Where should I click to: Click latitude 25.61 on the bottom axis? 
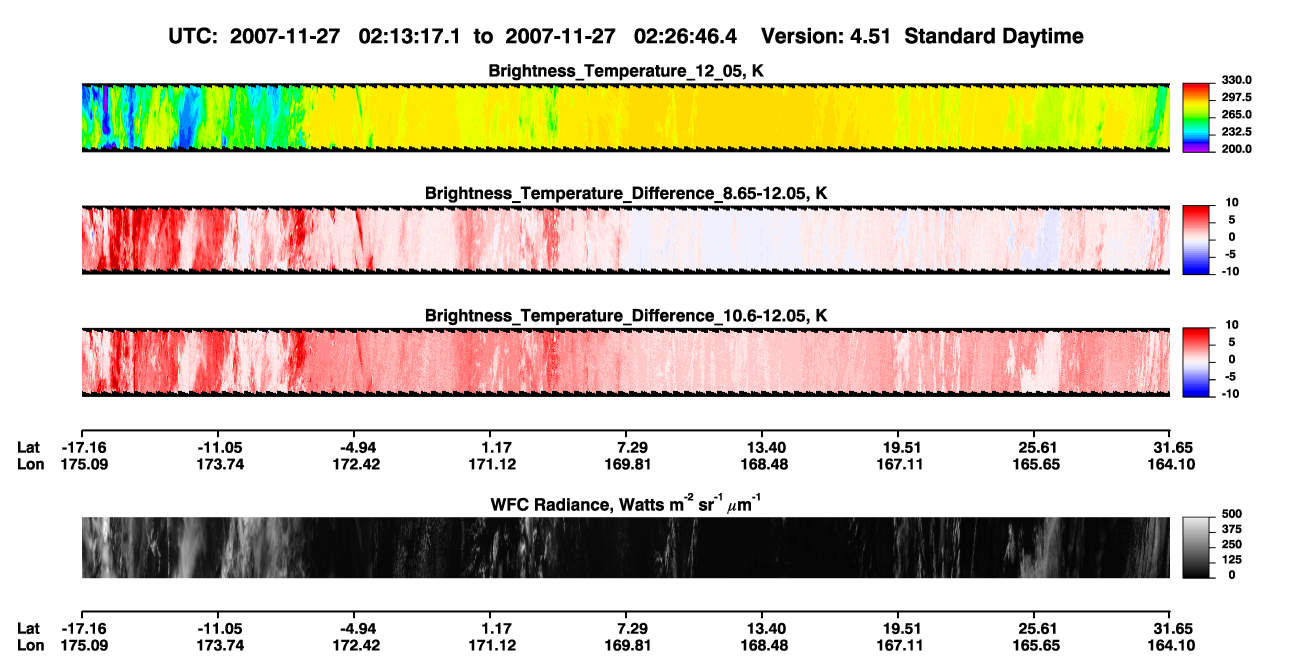pos(1035,629)
